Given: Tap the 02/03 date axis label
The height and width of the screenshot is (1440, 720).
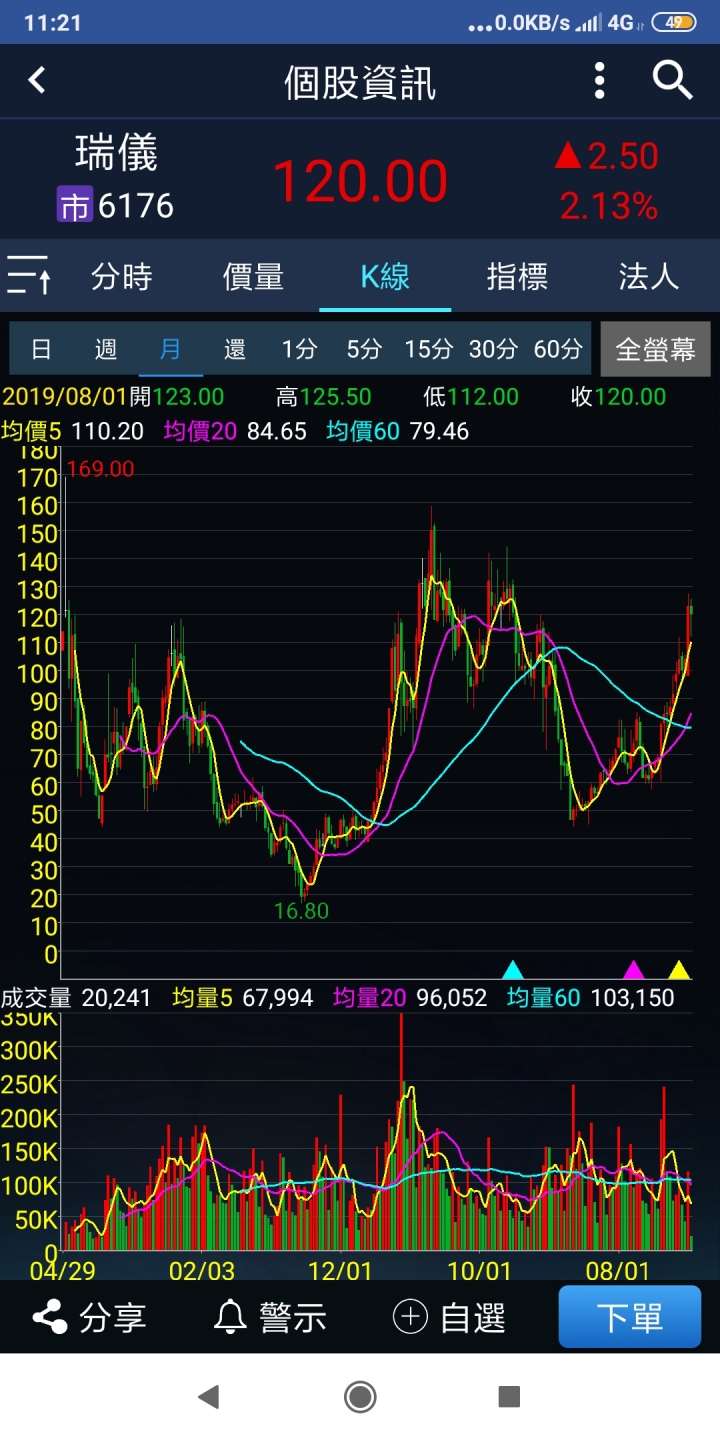Looking at the screenshot, I should (201, 1270).
